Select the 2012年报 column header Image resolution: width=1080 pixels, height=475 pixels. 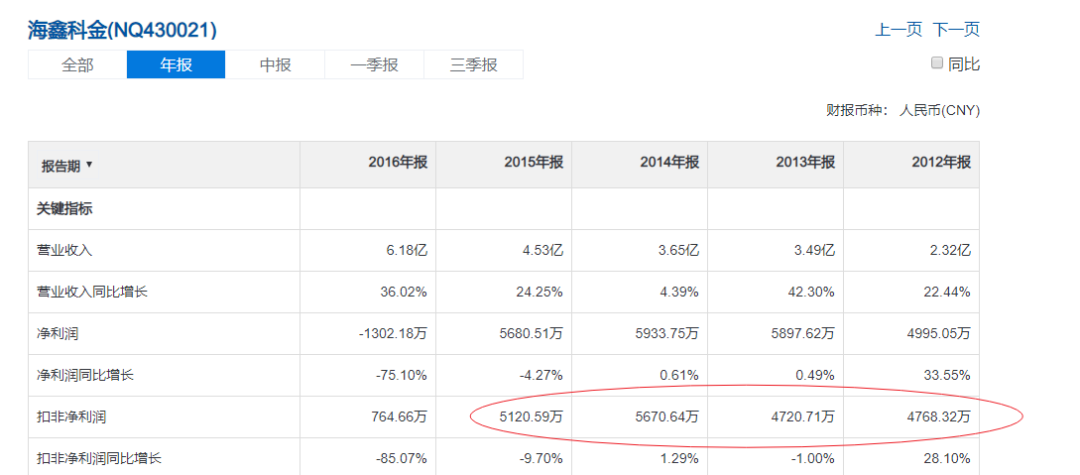click(941, 162)
